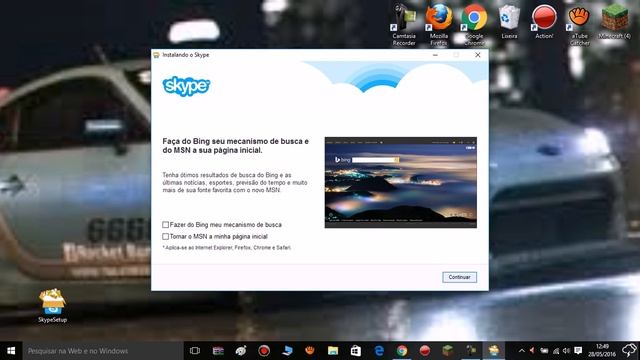Screen dimensions: 640x360
Task: Open network status in system tray
Action: coord(556,351)
